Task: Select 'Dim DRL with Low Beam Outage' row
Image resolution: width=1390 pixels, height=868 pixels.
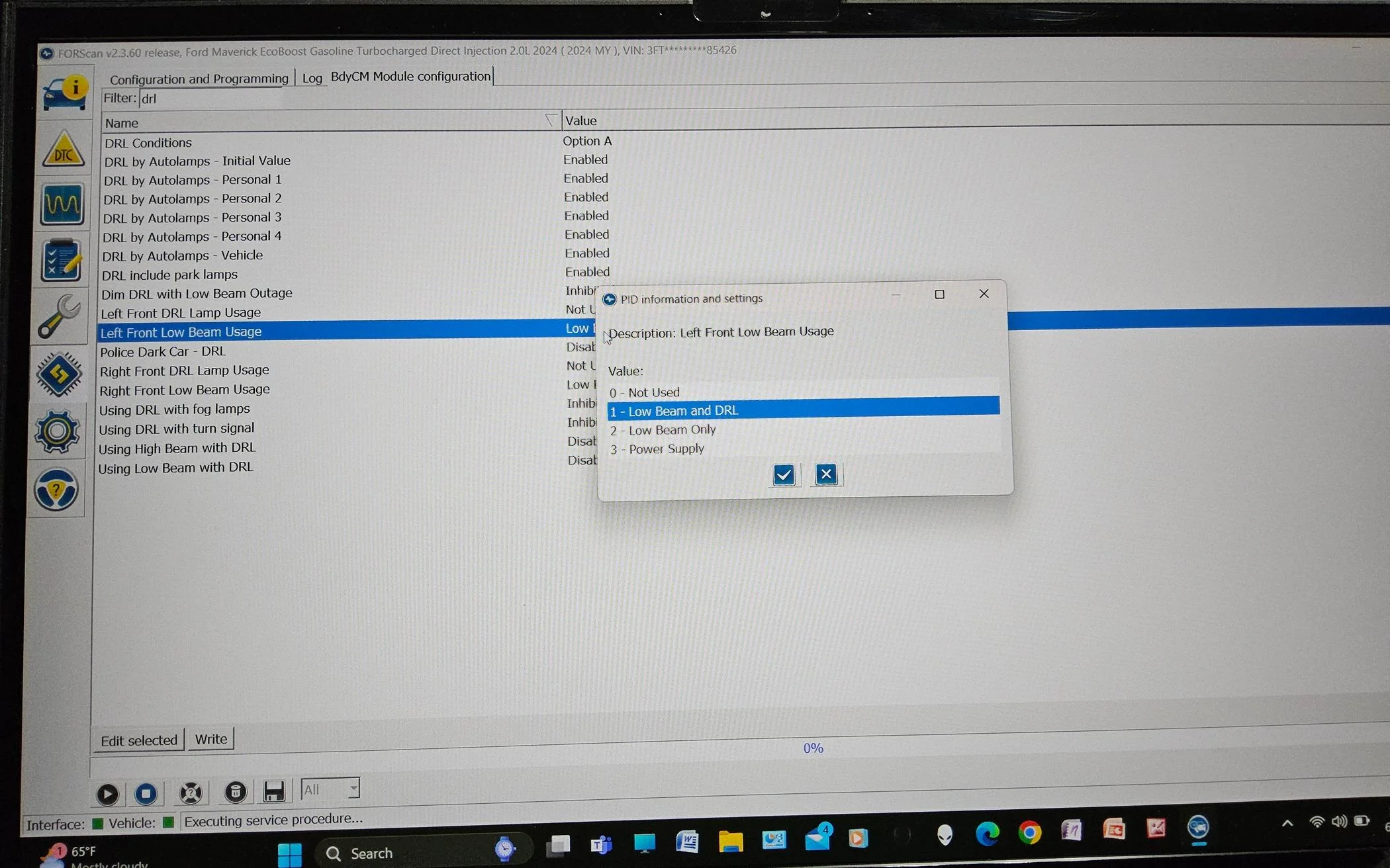Action: click(197, 293)
